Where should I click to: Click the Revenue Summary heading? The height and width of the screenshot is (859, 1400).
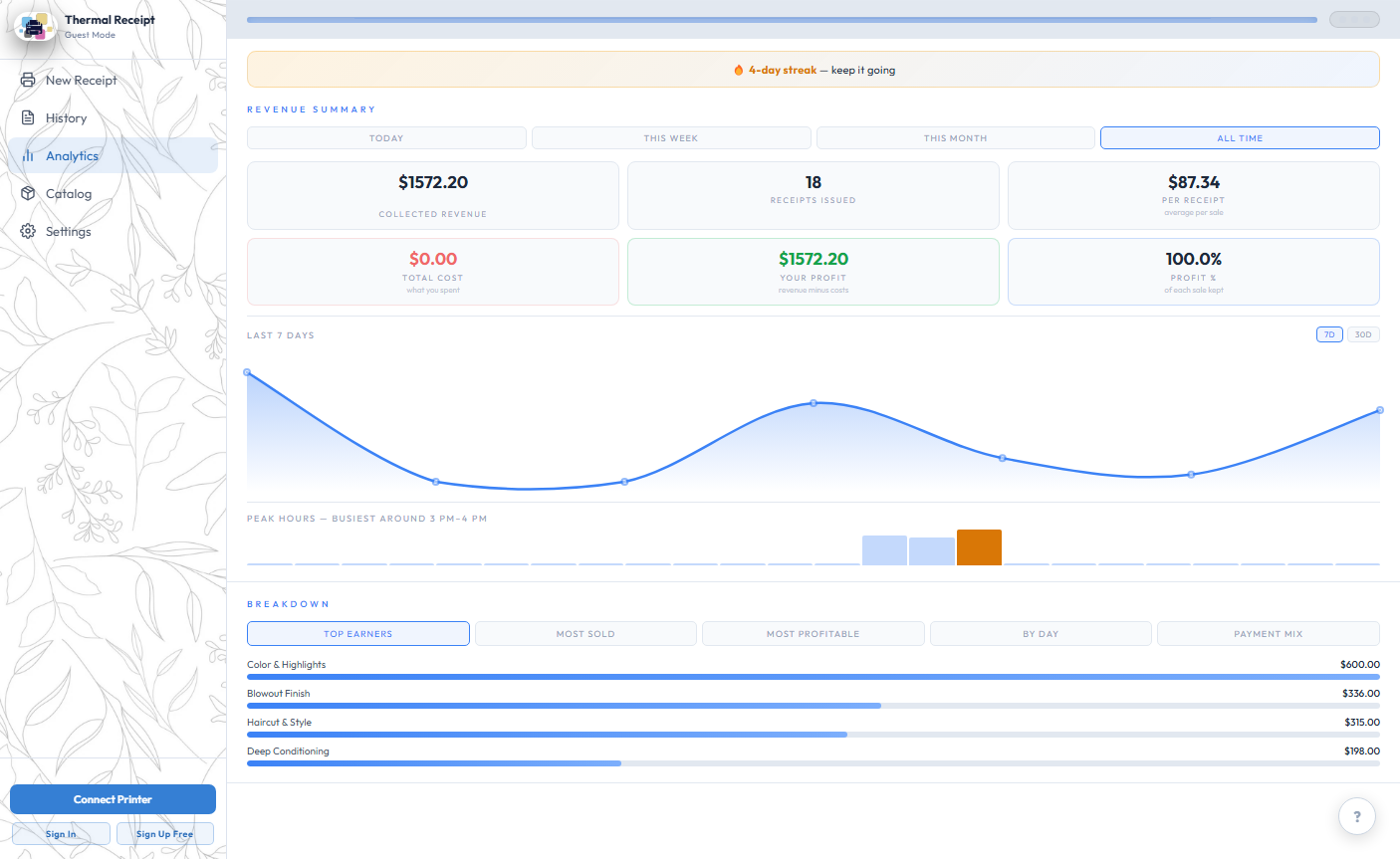tap(312, 109)
